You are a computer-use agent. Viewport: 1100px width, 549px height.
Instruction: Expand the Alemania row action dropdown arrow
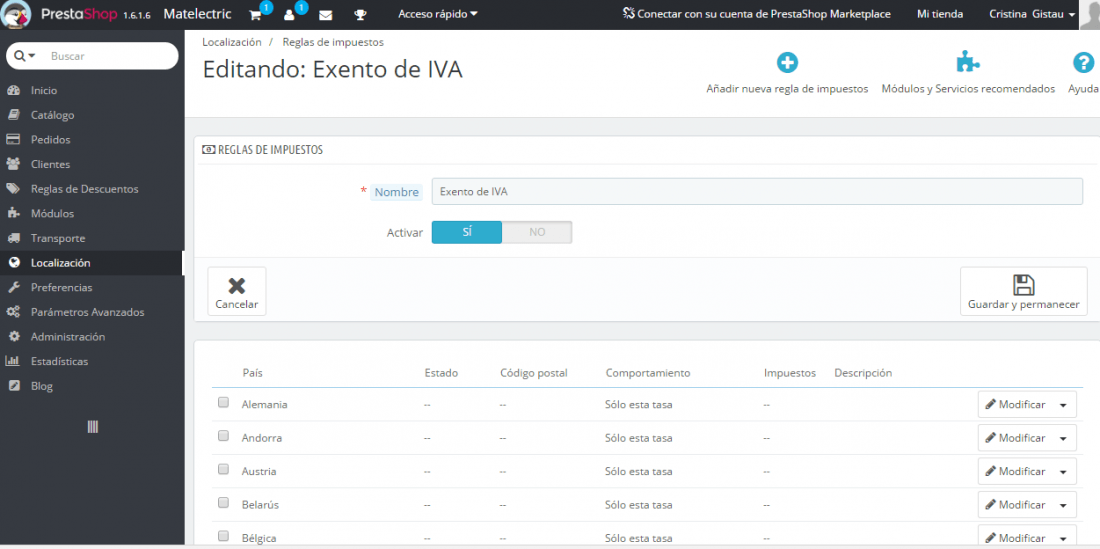point(1063,405)
